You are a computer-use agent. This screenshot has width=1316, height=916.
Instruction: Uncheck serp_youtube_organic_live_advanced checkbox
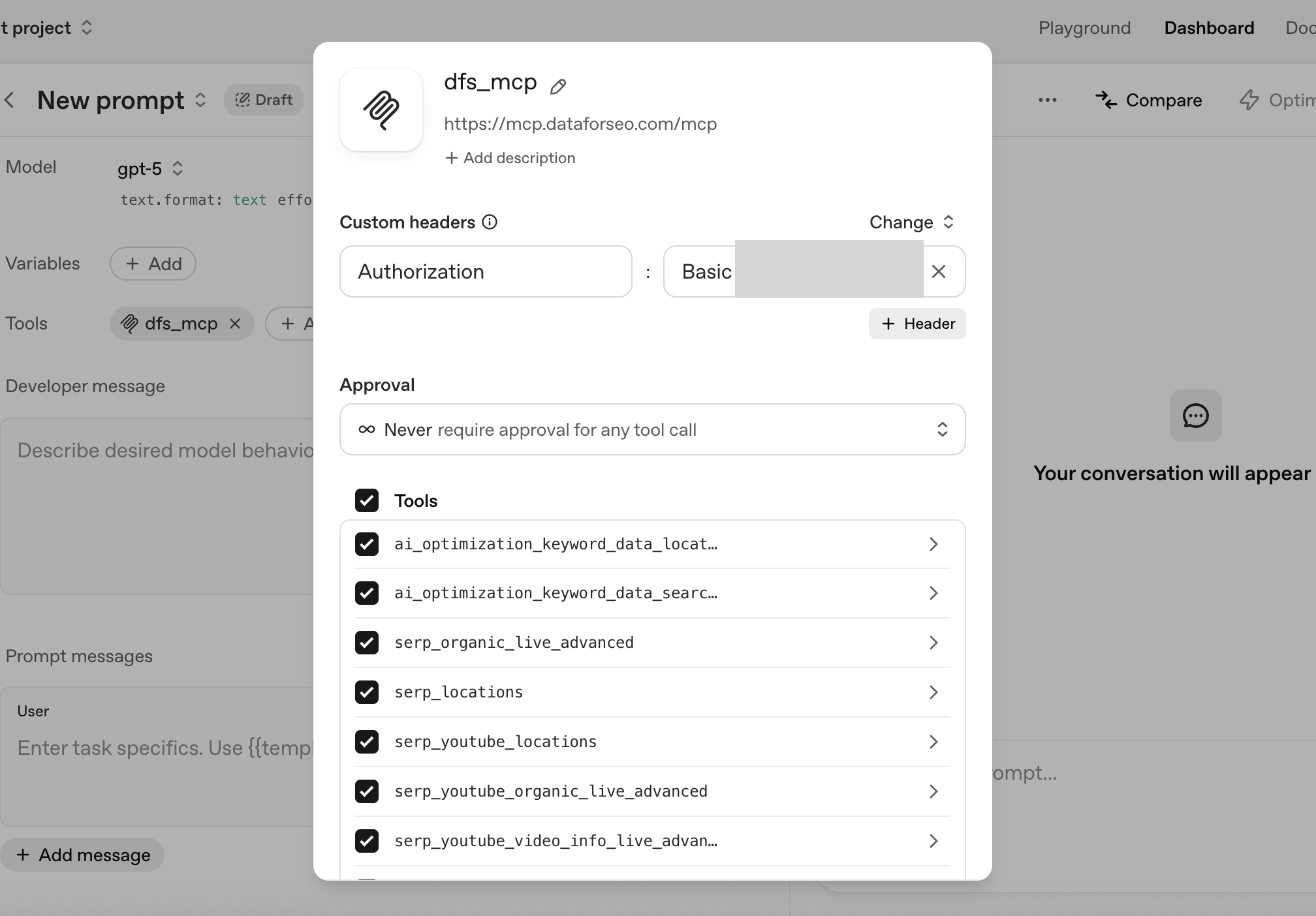click(367, 791)
